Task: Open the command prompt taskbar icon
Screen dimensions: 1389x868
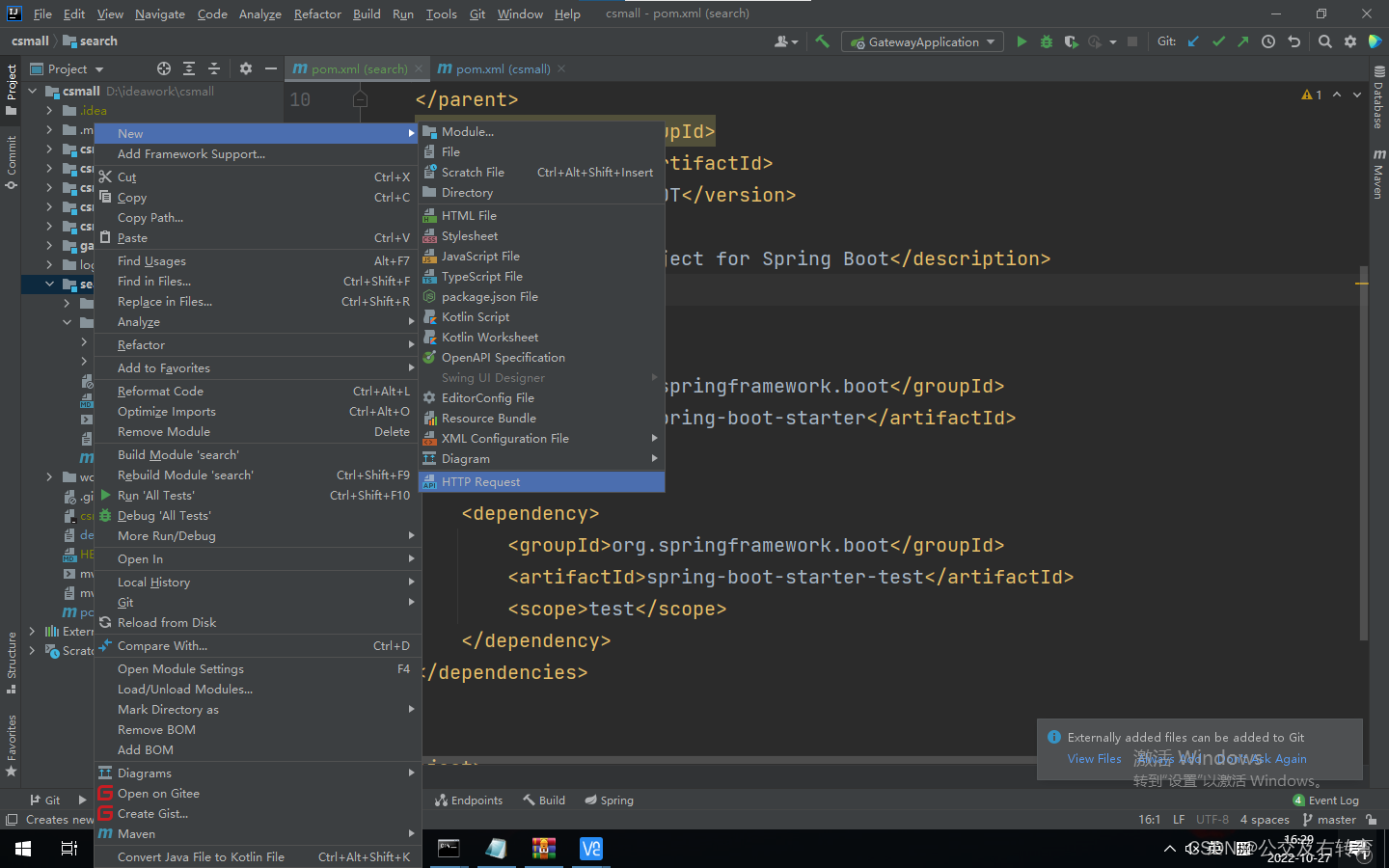Action: pos(449,849)
